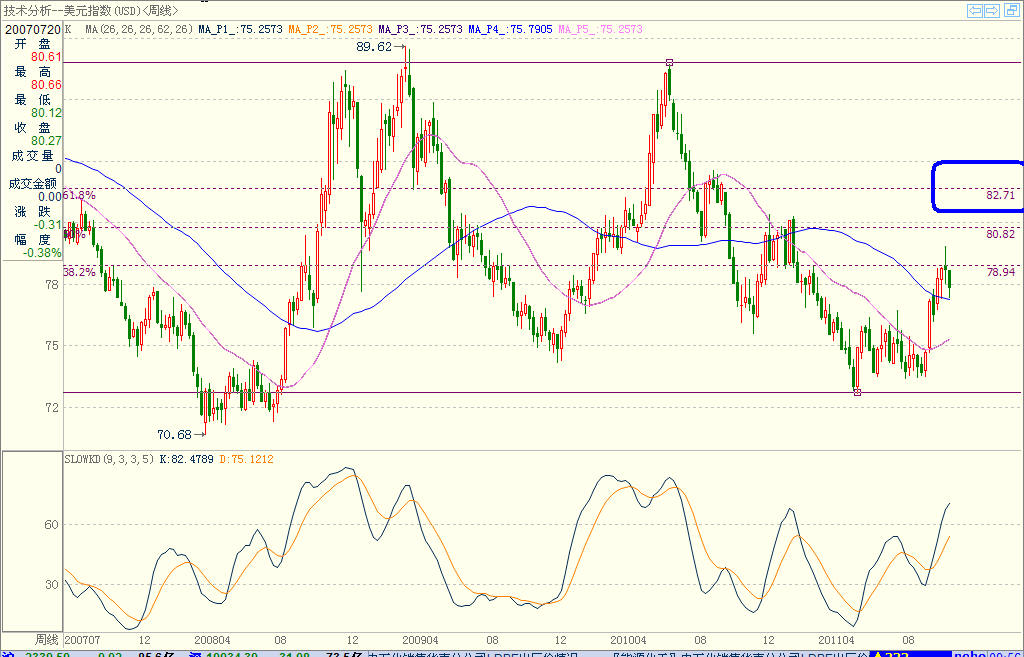Click the 200904 date on the time axis
This screenshot has height=657, width=1024.
(x=420, y=641)
